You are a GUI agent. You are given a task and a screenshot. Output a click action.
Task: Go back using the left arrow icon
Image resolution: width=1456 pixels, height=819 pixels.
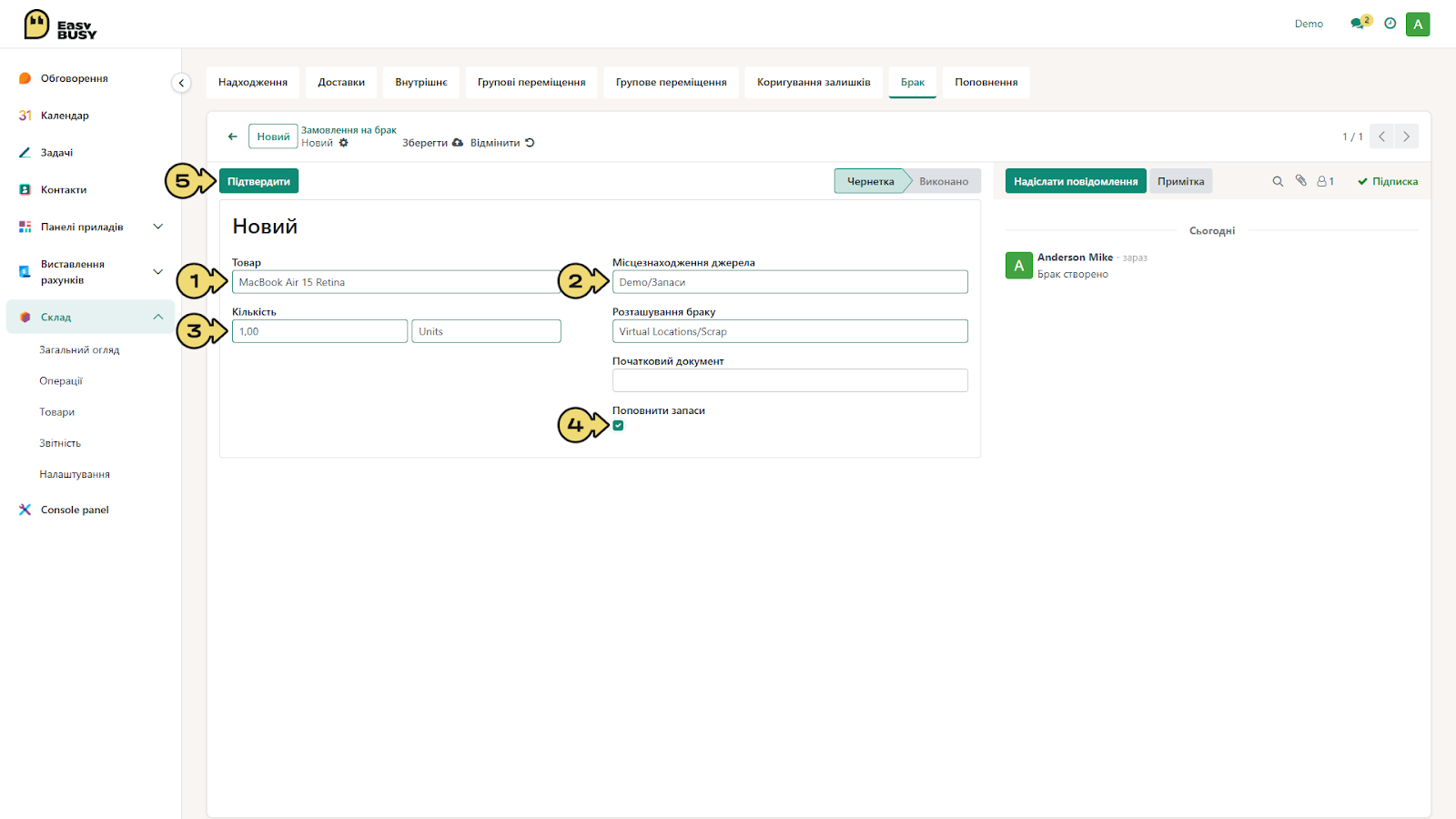(232, 136)
